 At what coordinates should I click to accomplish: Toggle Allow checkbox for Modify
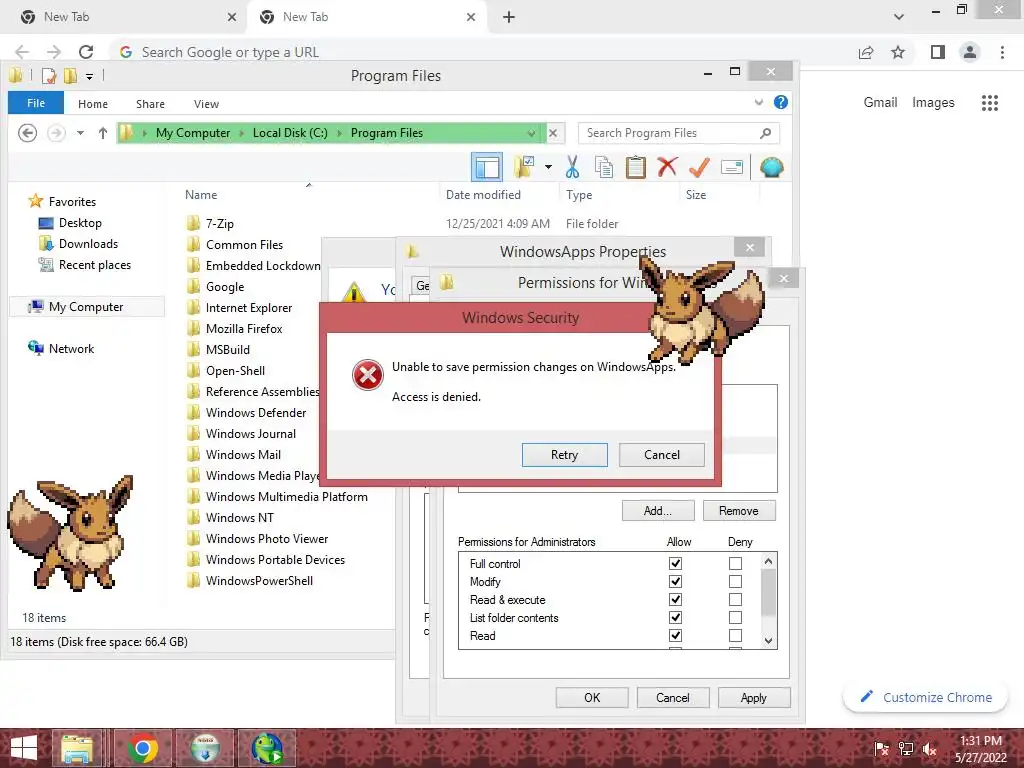(x=675, y=581)
